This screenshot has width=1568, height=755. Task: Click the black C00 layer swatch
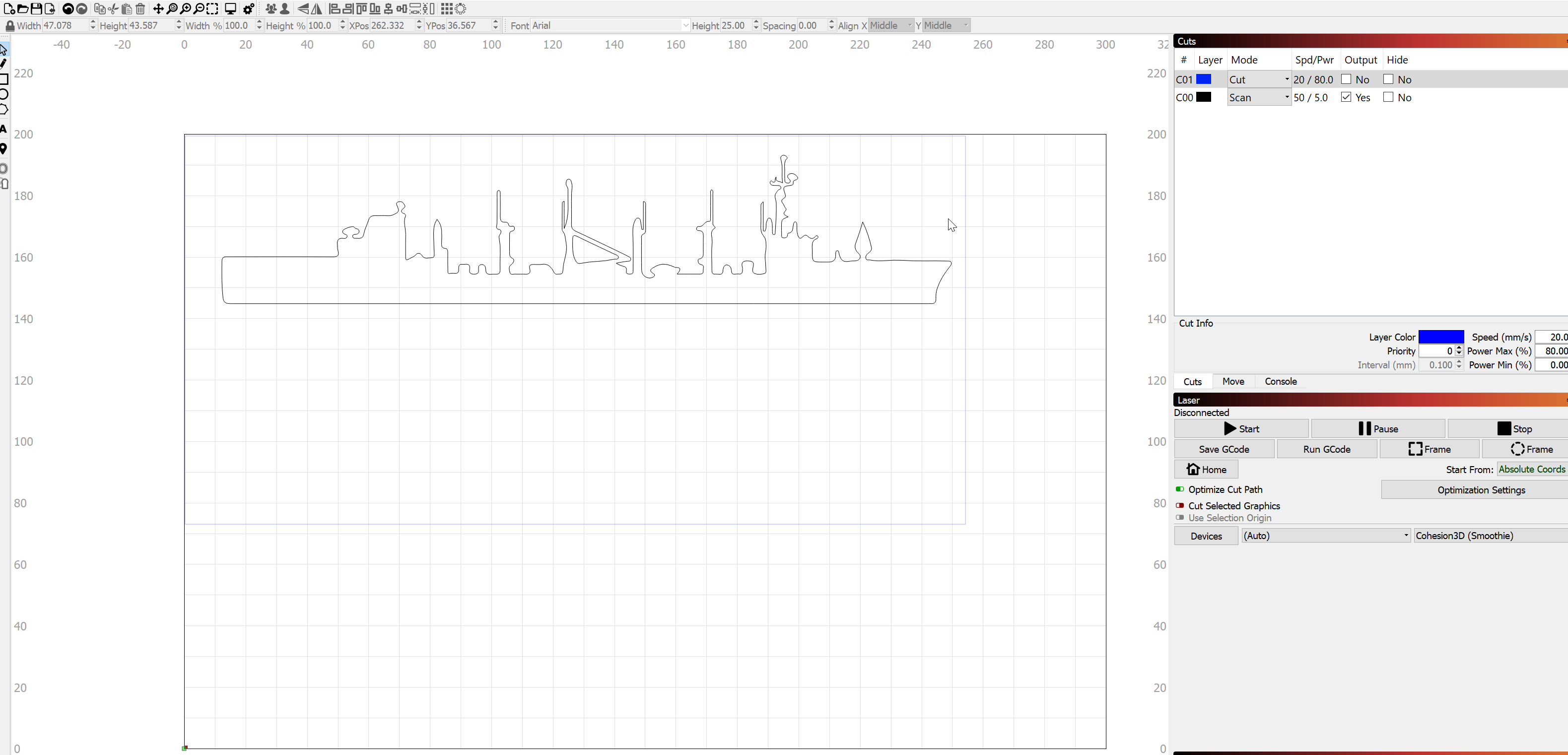click(1203, 97)
